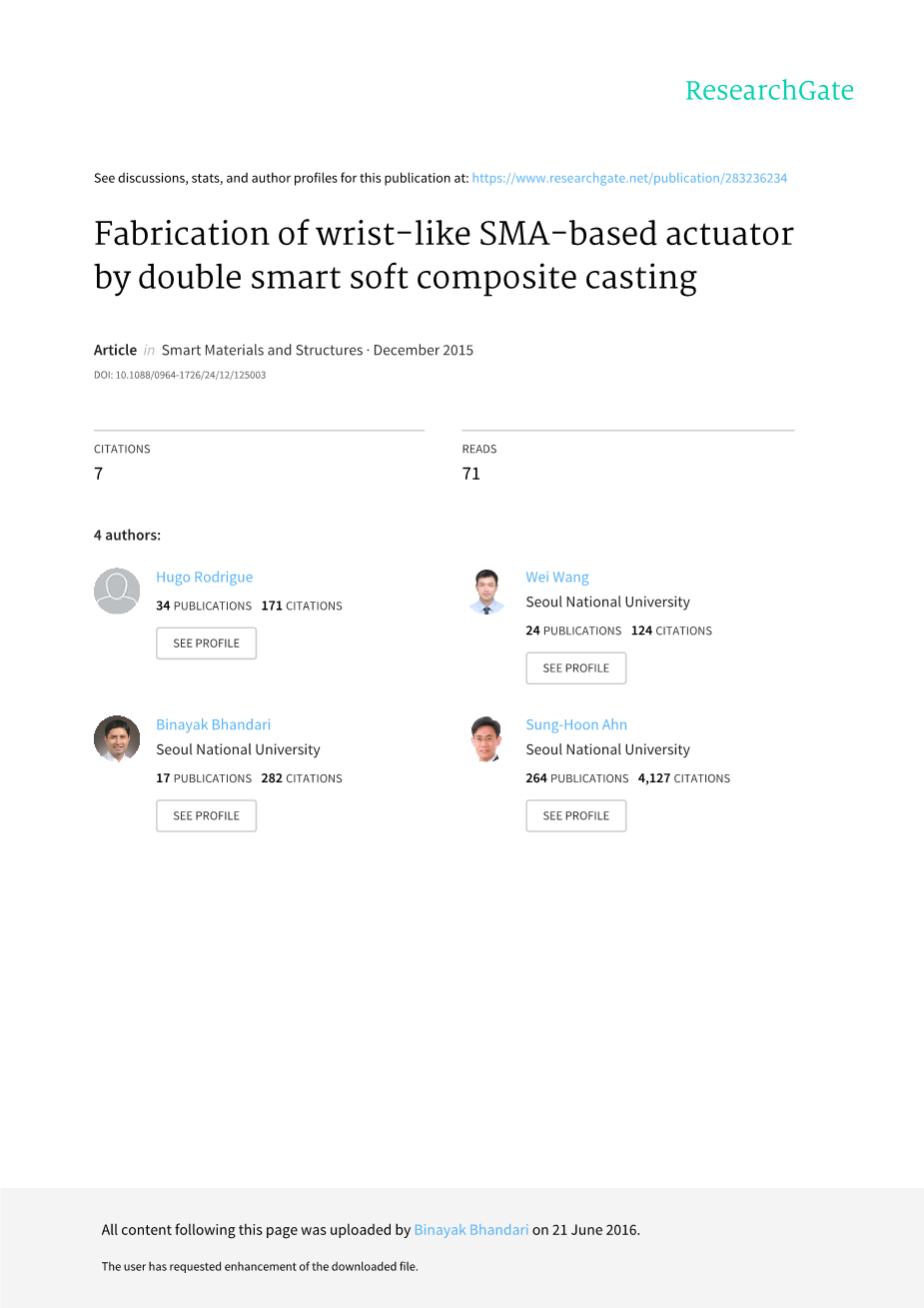Click Binayak Bhandari's profile photo
Screen dimensions: 924x1308
pyautogui.click(x=117, y=739)
